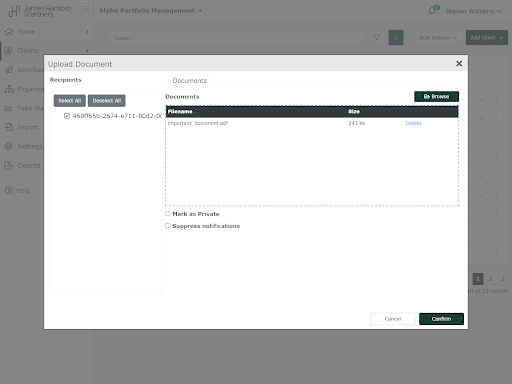
Task: Go to results page 3
Action: pos(503,279)
